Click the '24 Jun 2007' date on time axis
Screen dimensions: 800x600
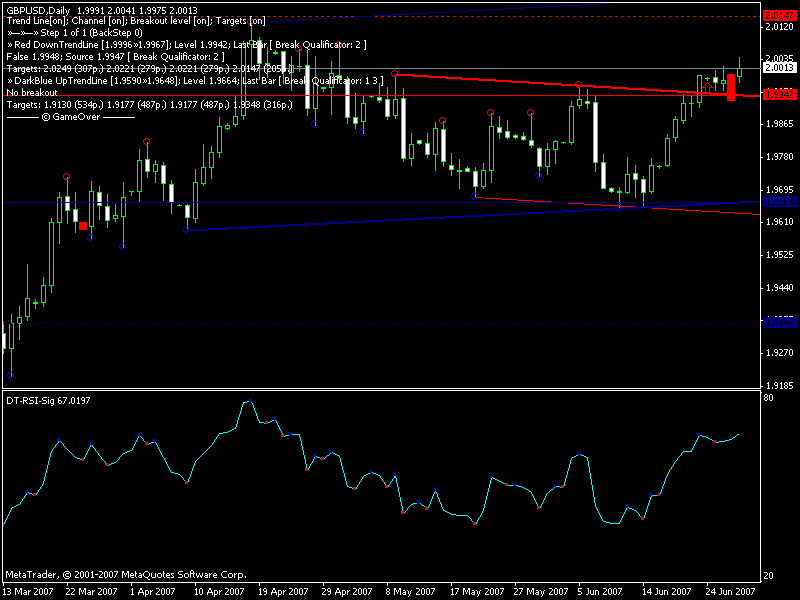click(x=730, y=591)
